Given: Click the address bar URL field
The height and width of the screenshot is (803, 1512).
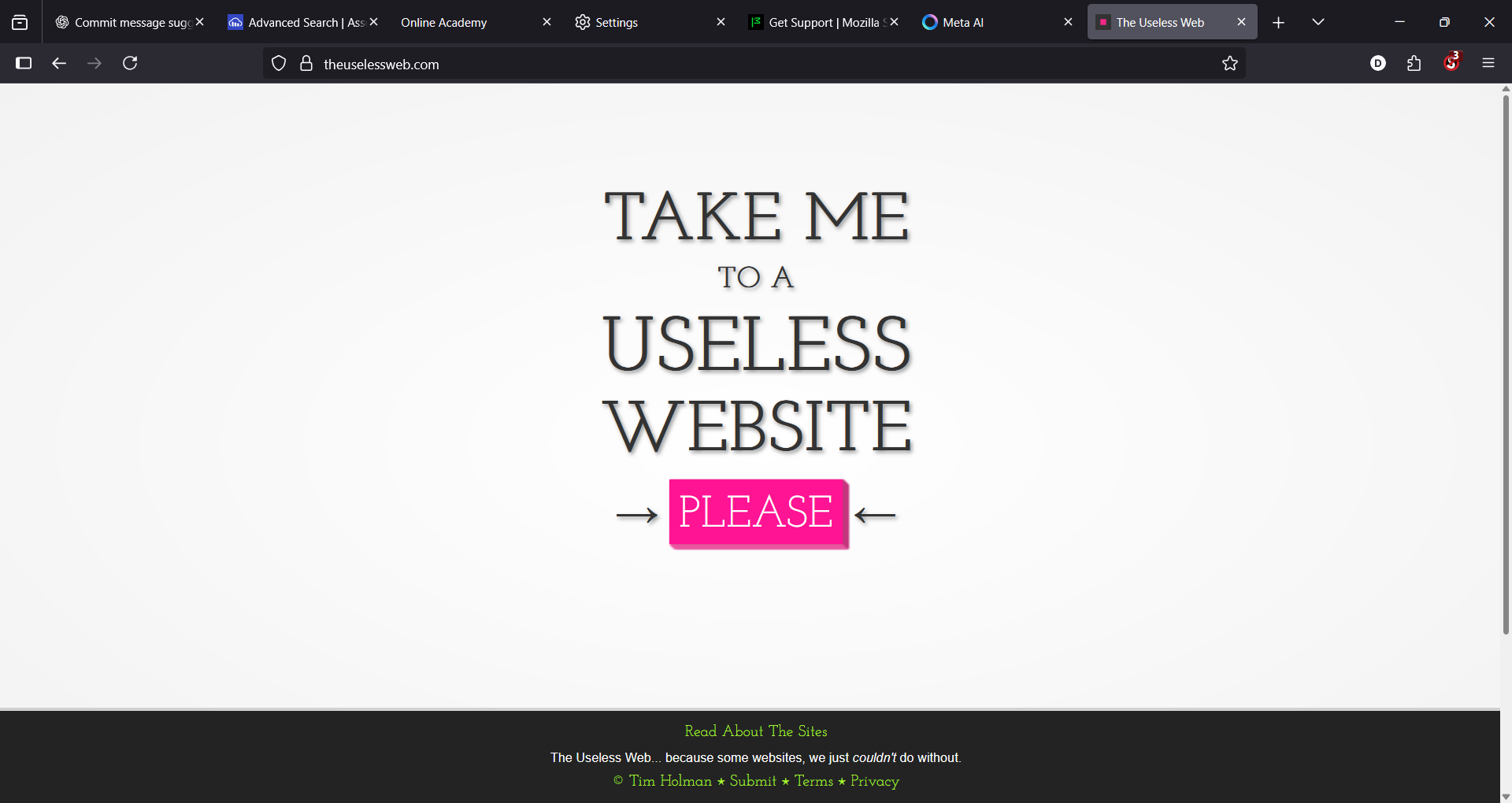Looking at the screenshot, I should [x=756, y=64].
